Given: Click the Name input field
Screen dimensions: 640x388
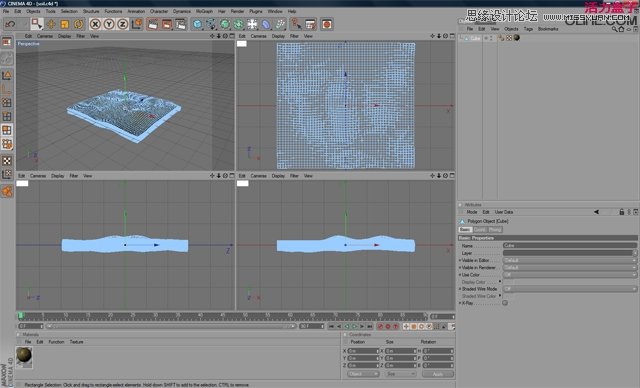Looking at the screenshot, I should pos(570,246).
